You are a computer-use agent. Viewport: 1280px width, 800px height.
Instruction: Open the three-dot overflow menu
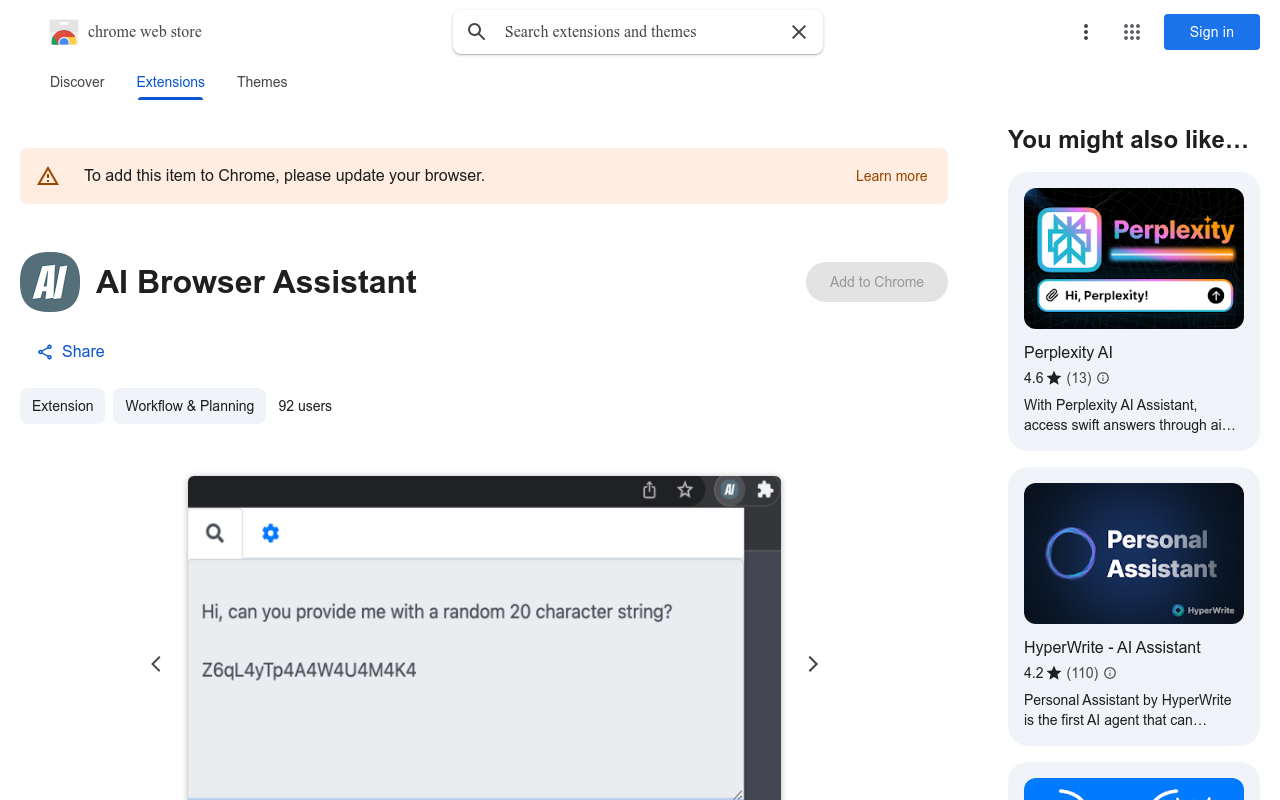tap(1085, 32)
